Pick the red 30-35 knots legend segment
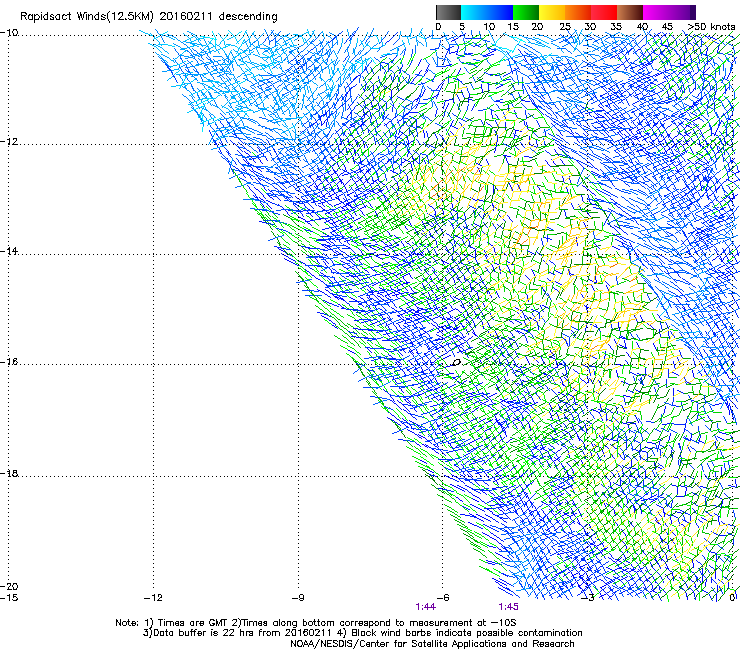 604,12
